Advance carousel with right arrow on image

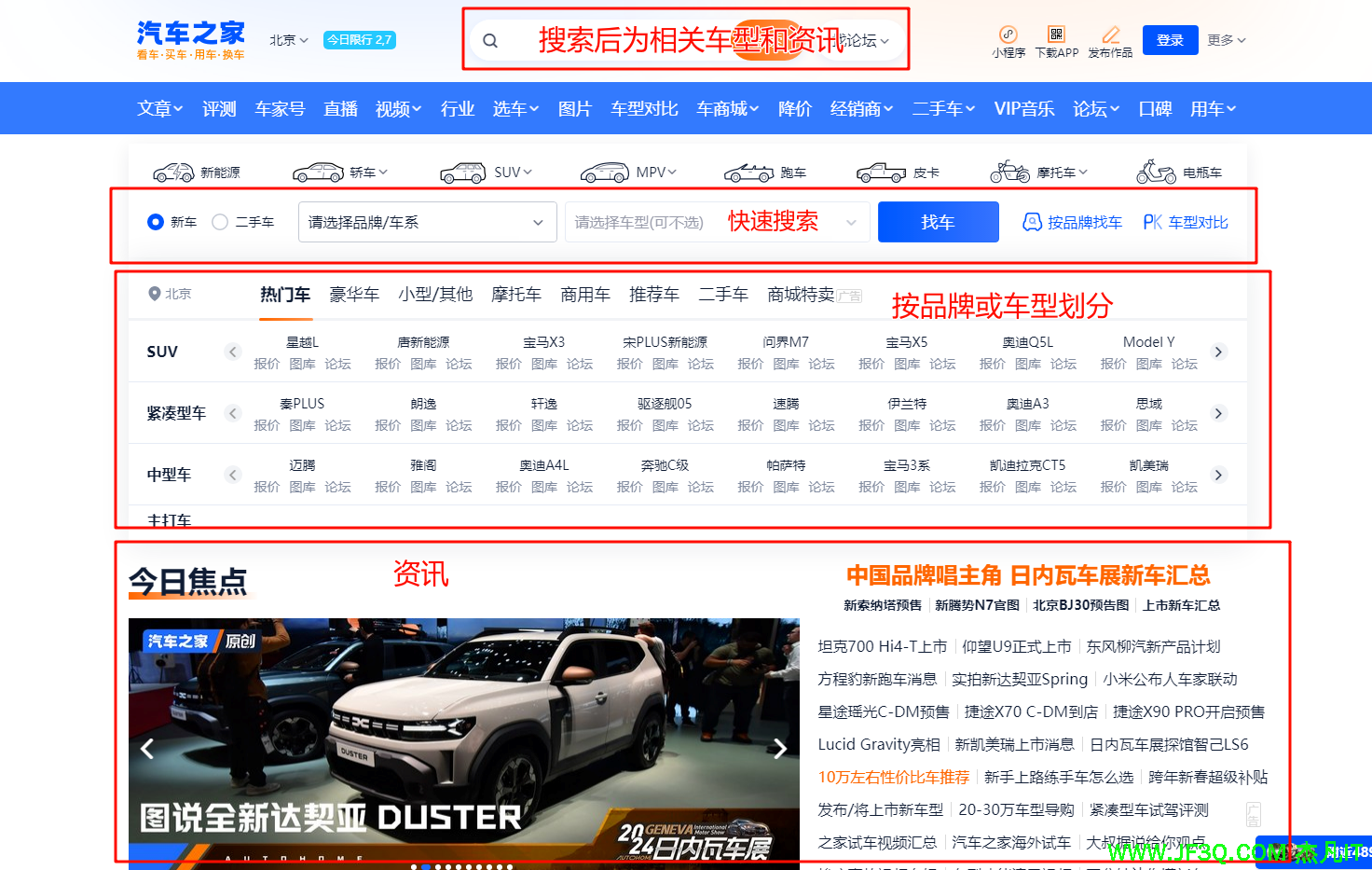tap(779, 748)
